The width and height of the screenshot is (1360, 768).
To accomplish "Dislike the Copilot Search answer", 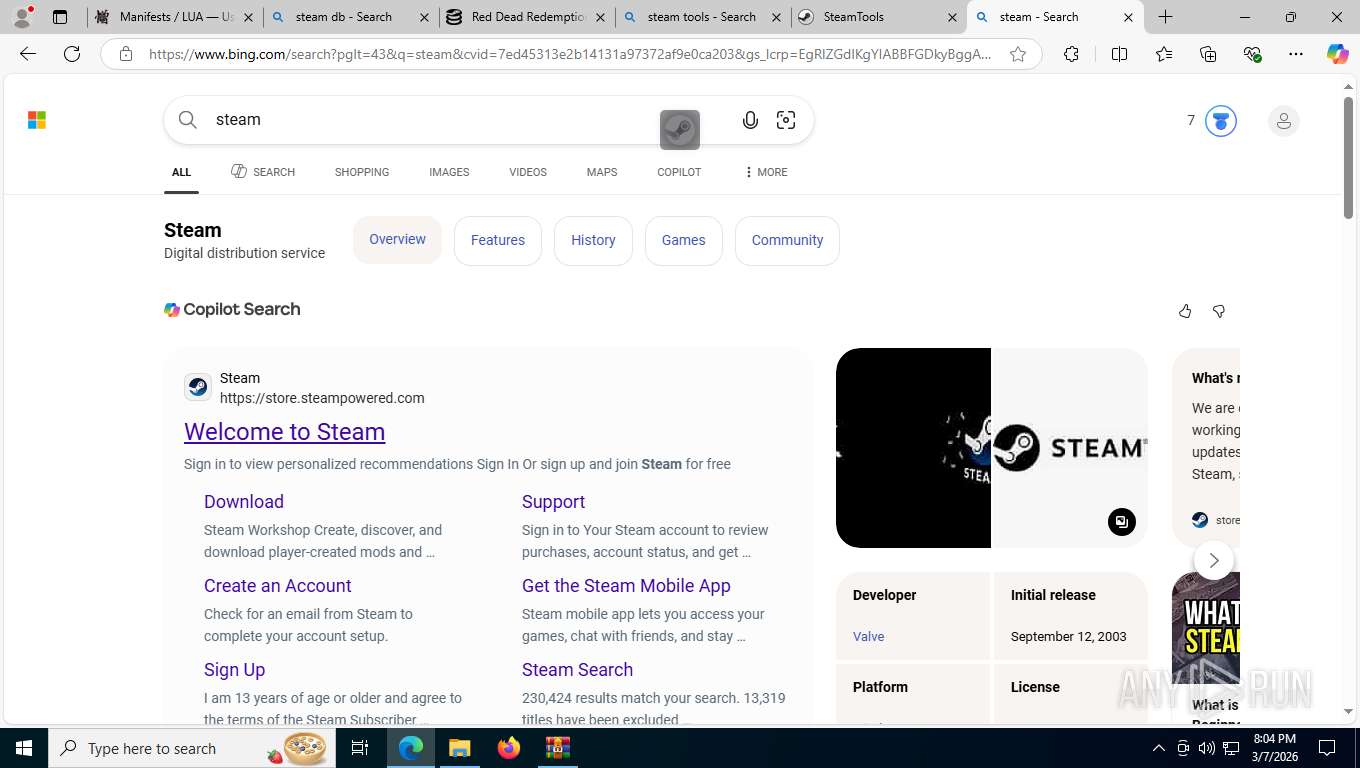I will [1218, 311].
